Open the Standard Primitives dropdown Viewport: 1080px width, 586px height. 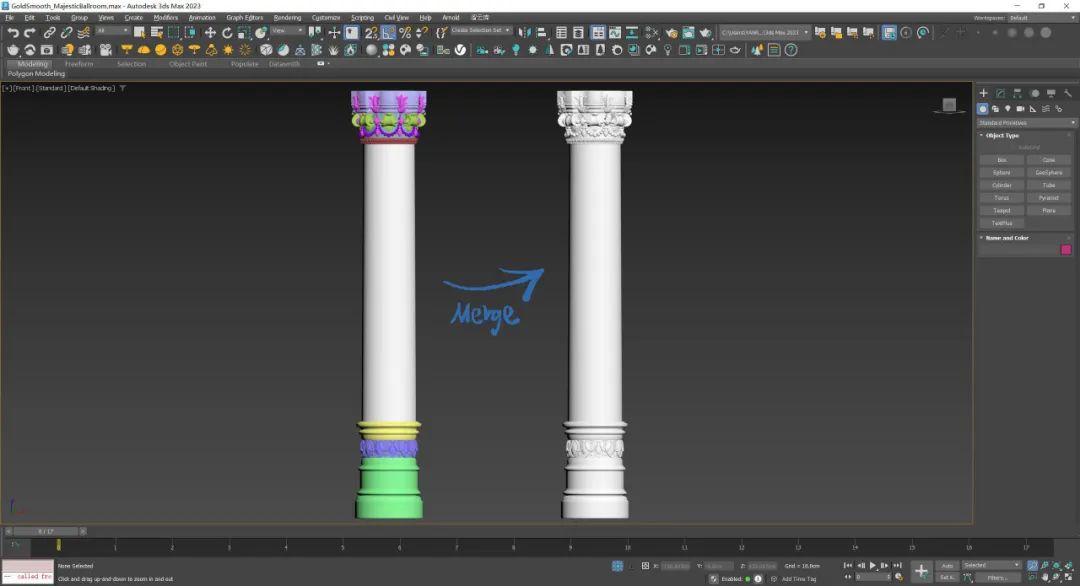1026,123
